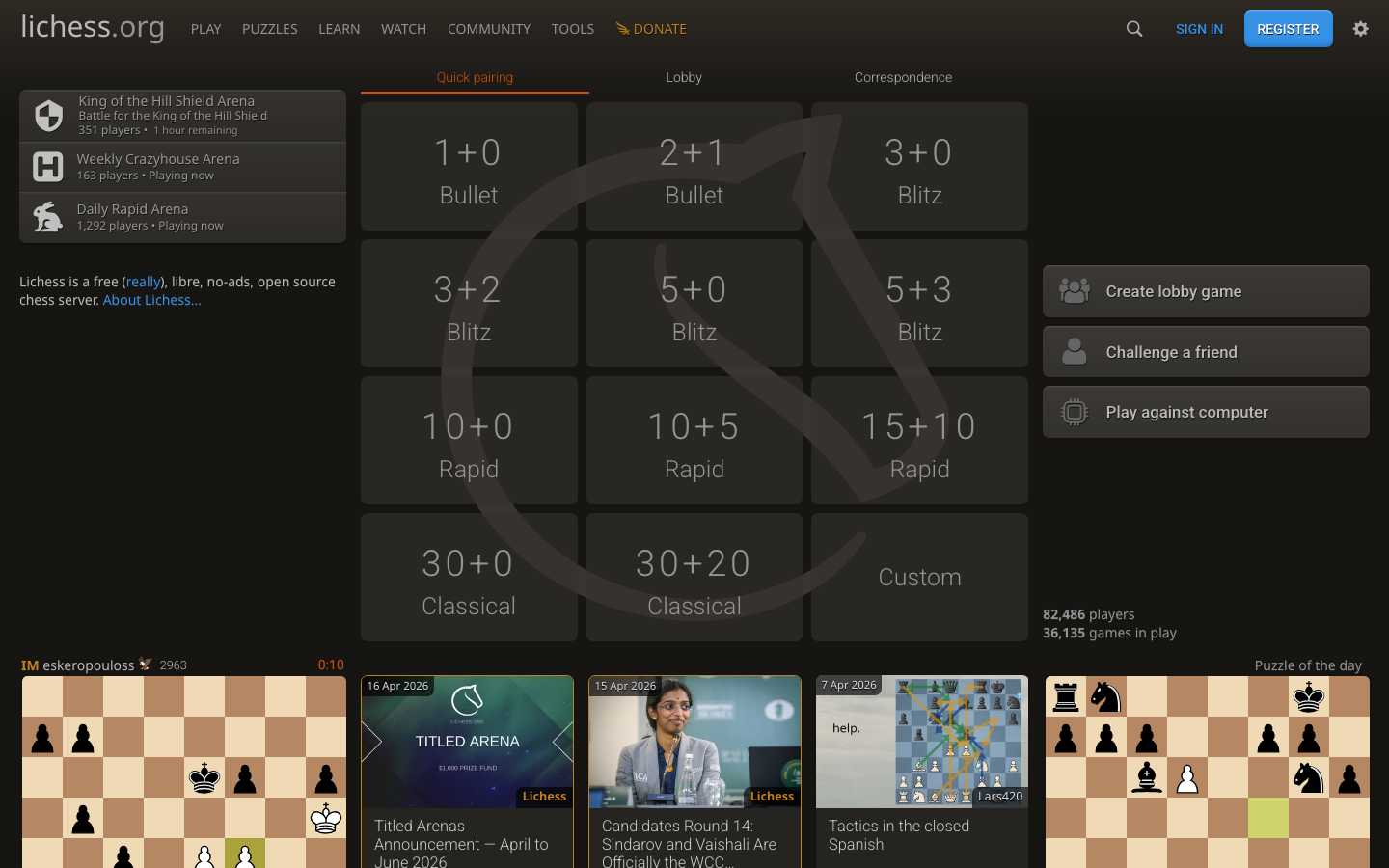Choose the Custom pairing option
This screenshot has width=1389, height=868.
(x=919, y=577)
